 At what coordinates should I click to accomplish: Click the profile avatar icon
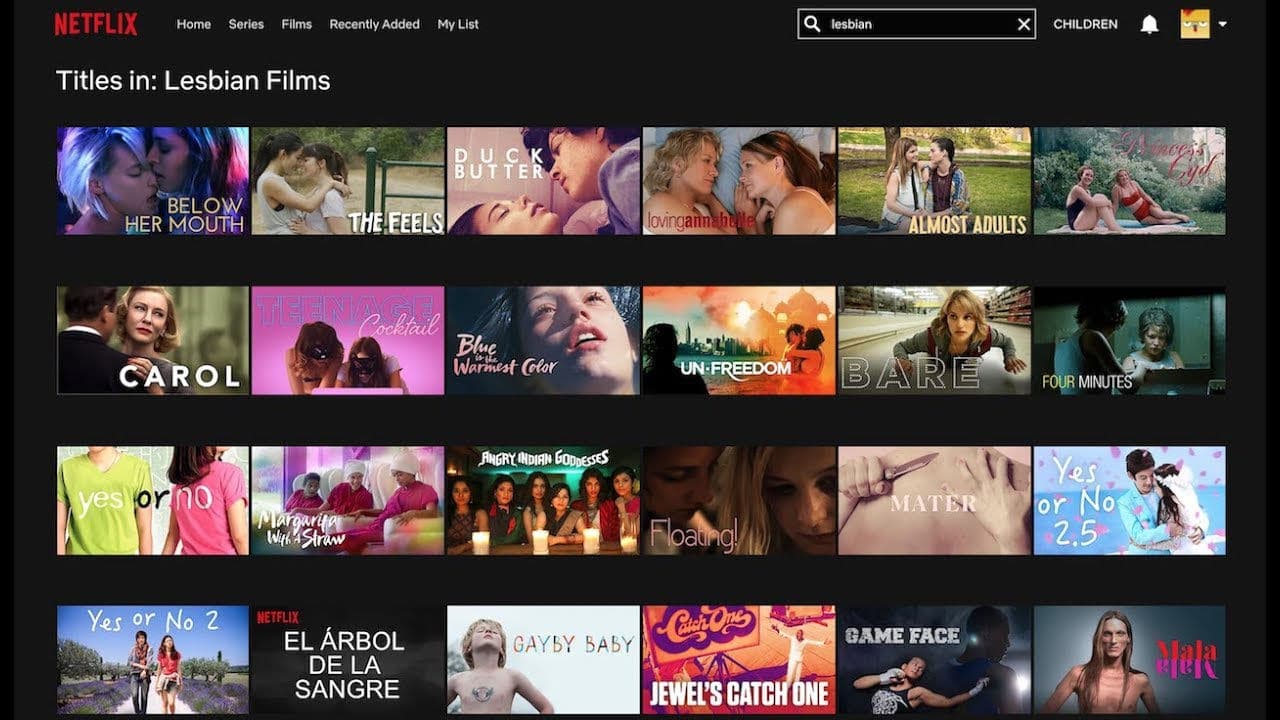pos(1195,24)
